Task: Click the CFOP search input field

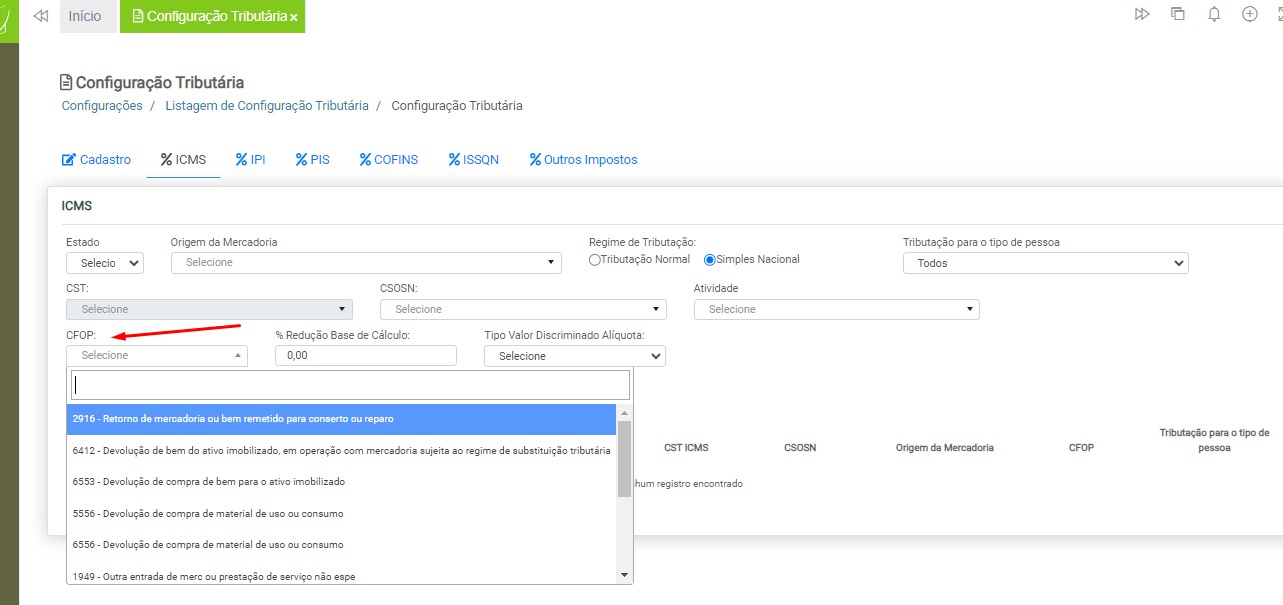Action: pyautogui.click(x=350, y=385)
